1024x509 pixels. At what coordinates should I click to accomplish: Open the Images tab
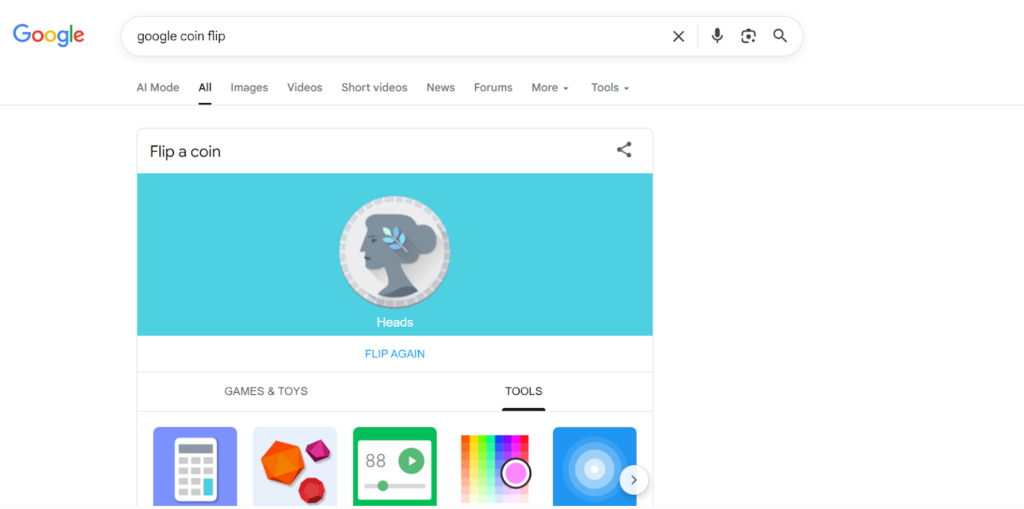click(249, 88)
